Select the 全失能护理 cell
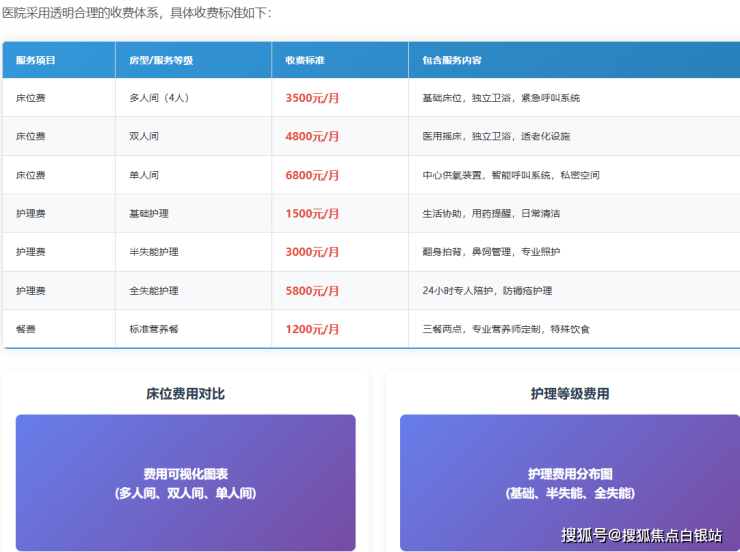 coord(154,290)
